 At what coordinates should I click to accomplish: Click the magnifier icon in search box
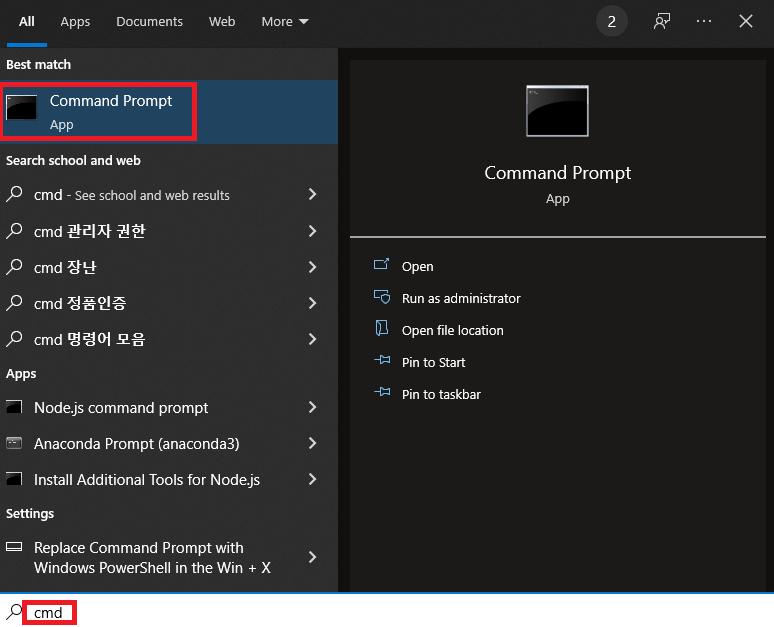tap(14, 611)
